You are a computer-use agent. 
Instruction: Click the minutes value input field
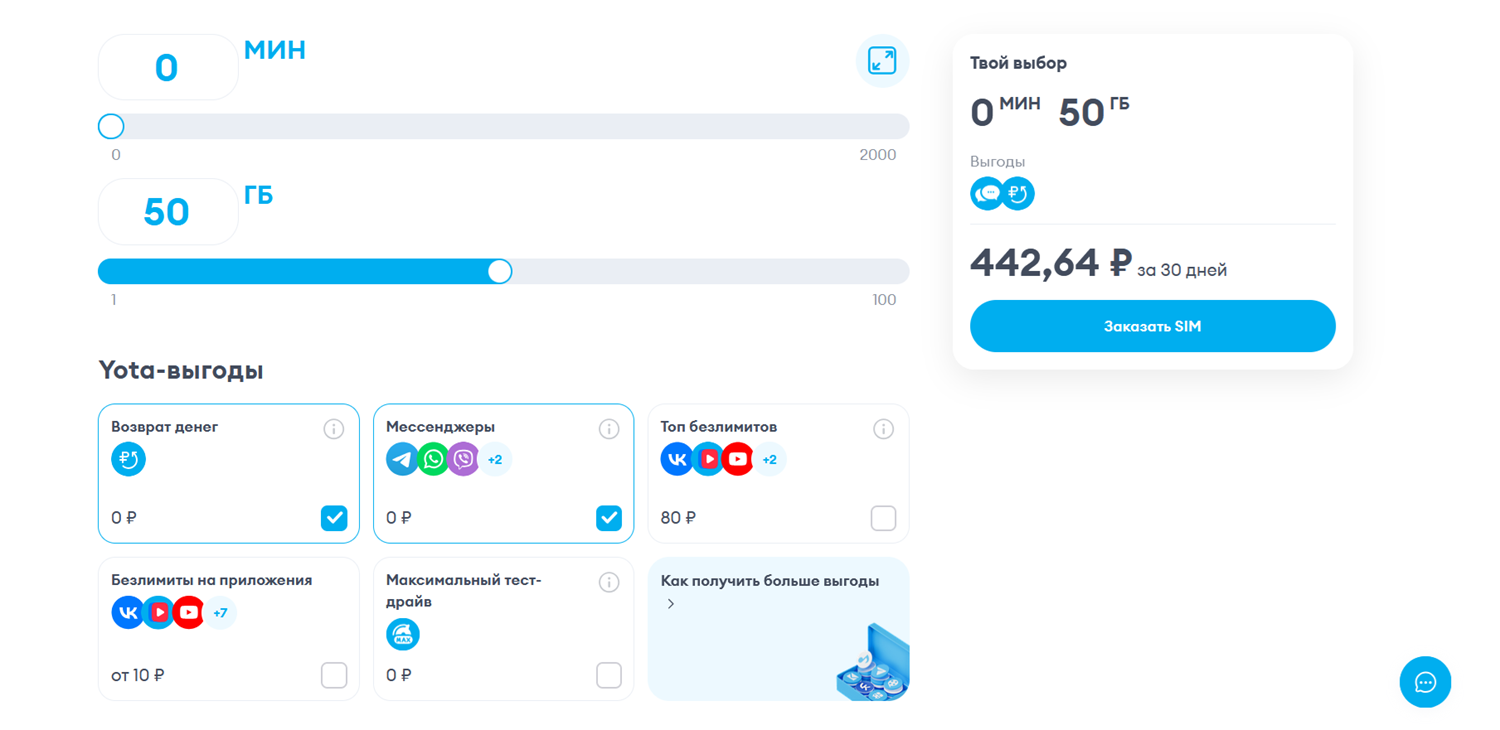tap(167, 68)
